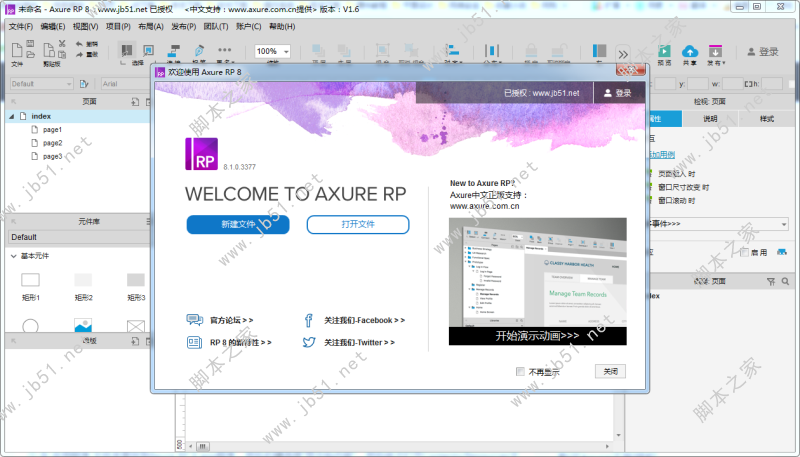Open the RP 8 new features link
800x457 pixels.
click(x=241, y=342)
